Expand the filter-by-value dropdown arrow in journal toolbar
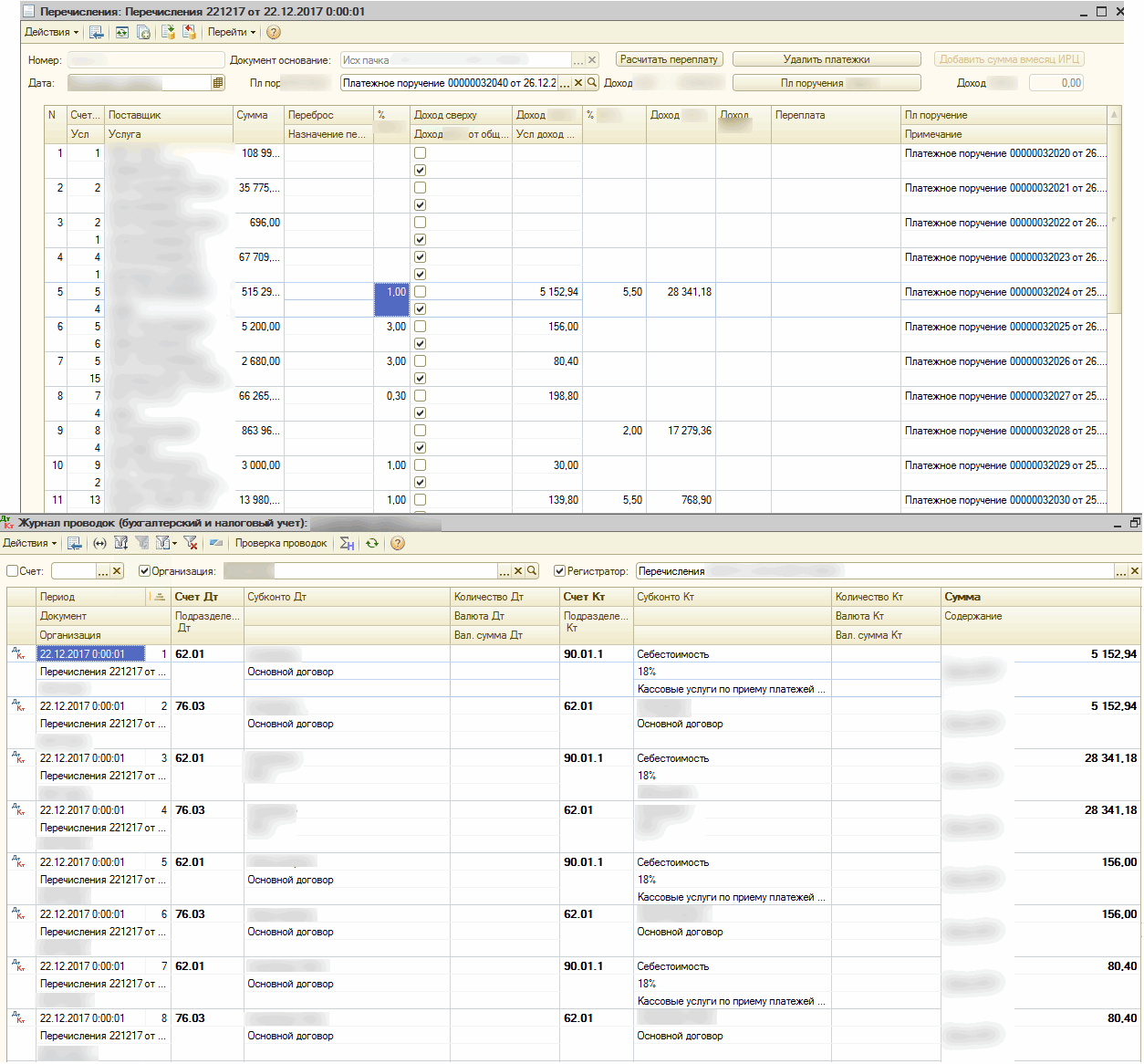The height and width of the screenshot is (1064, 1144). (174, 544)
